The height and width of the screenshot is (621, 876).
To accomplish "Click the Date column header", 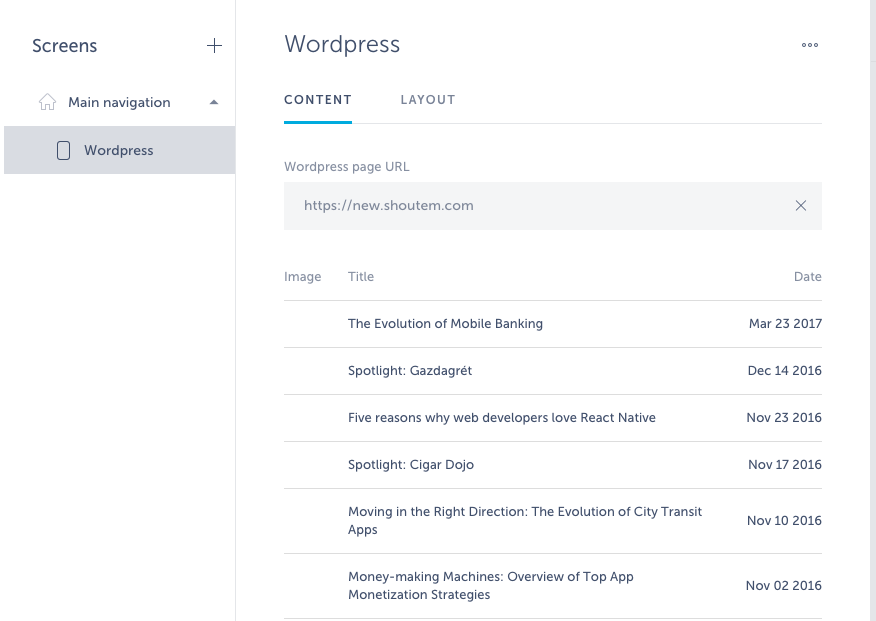I will pyautogui.click(x=807, y=276).
